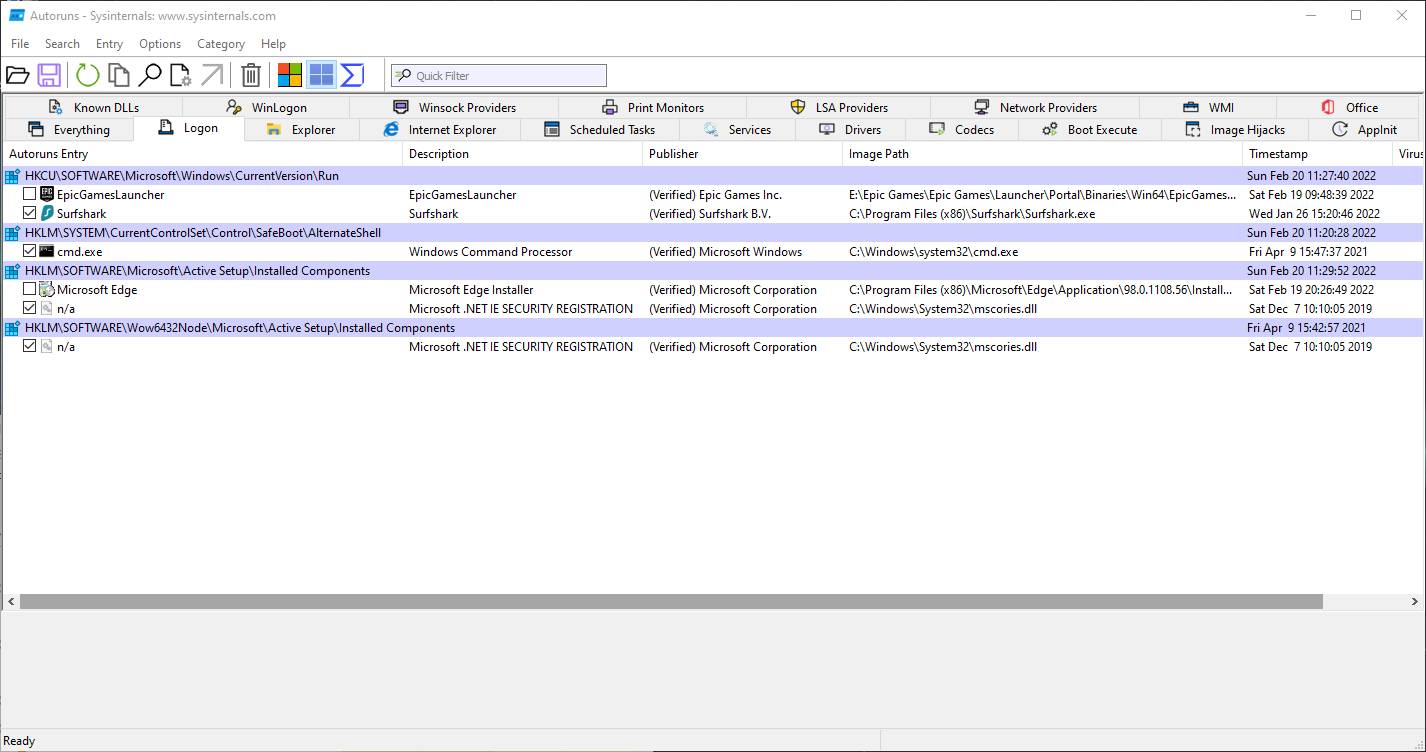Select the HKCU Run registry key row
This screenshot has height=752, width=1426.
712,176
